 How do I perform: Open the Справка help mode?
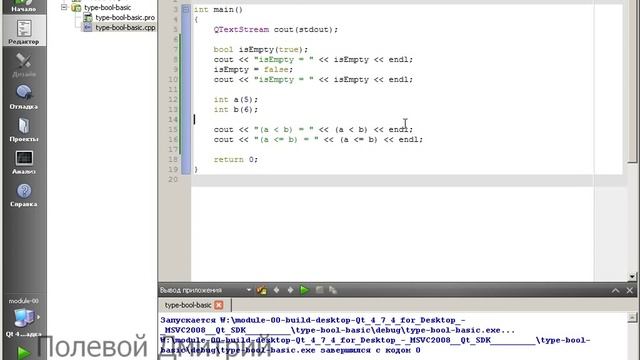24,195
